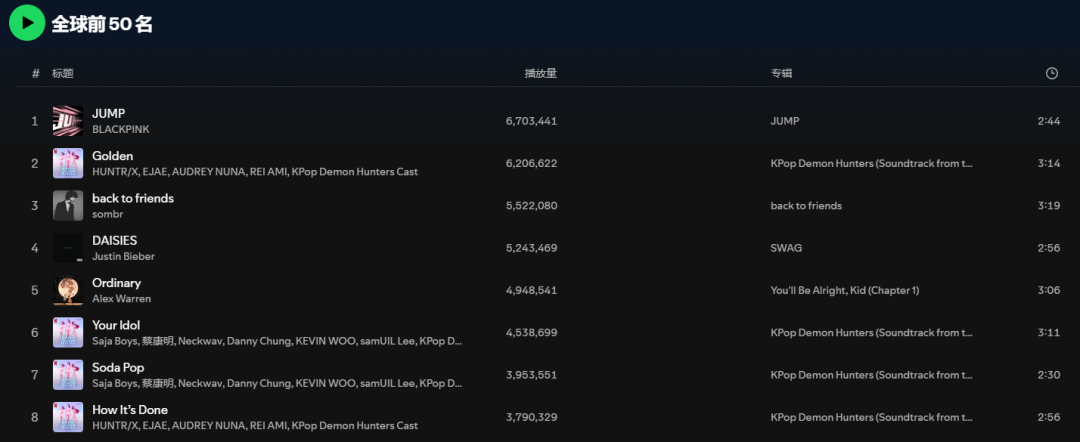Screen dimensions: 1080x442
Task: Click How It's Done cover art
Action: pos(68,417)
